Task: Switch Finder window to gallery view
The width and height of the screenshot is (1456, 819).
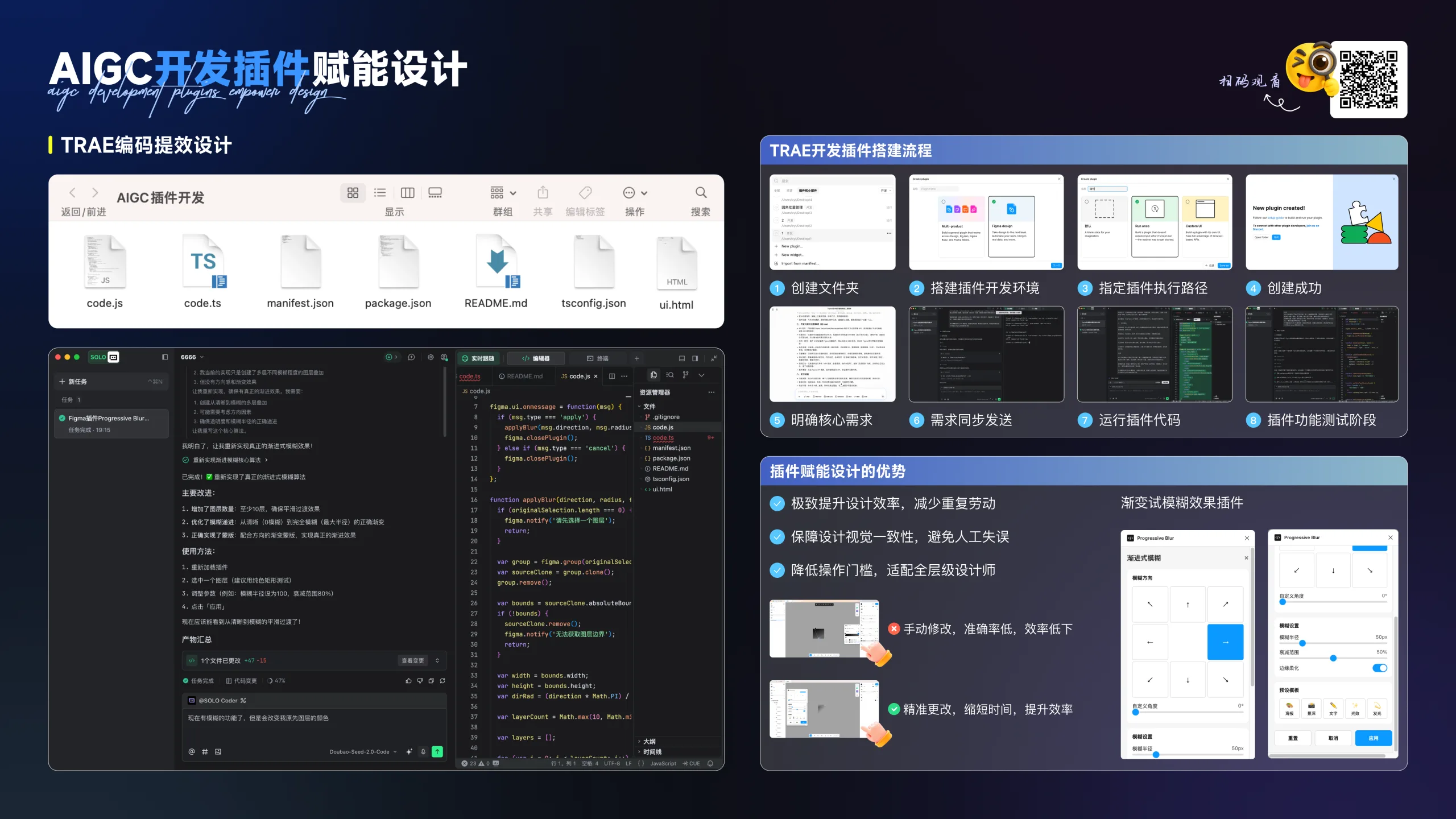Action: tap(435, 193)
